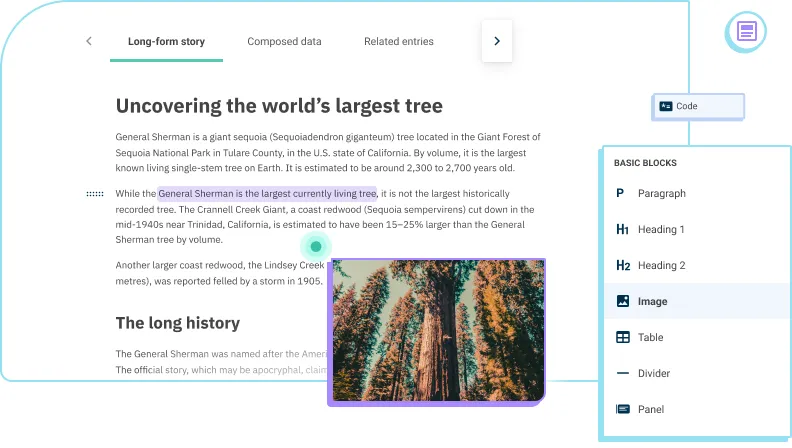
Task: Choose Paragraph in Basic Blocks
Action: pyautogui.click(x=698, y=193)
